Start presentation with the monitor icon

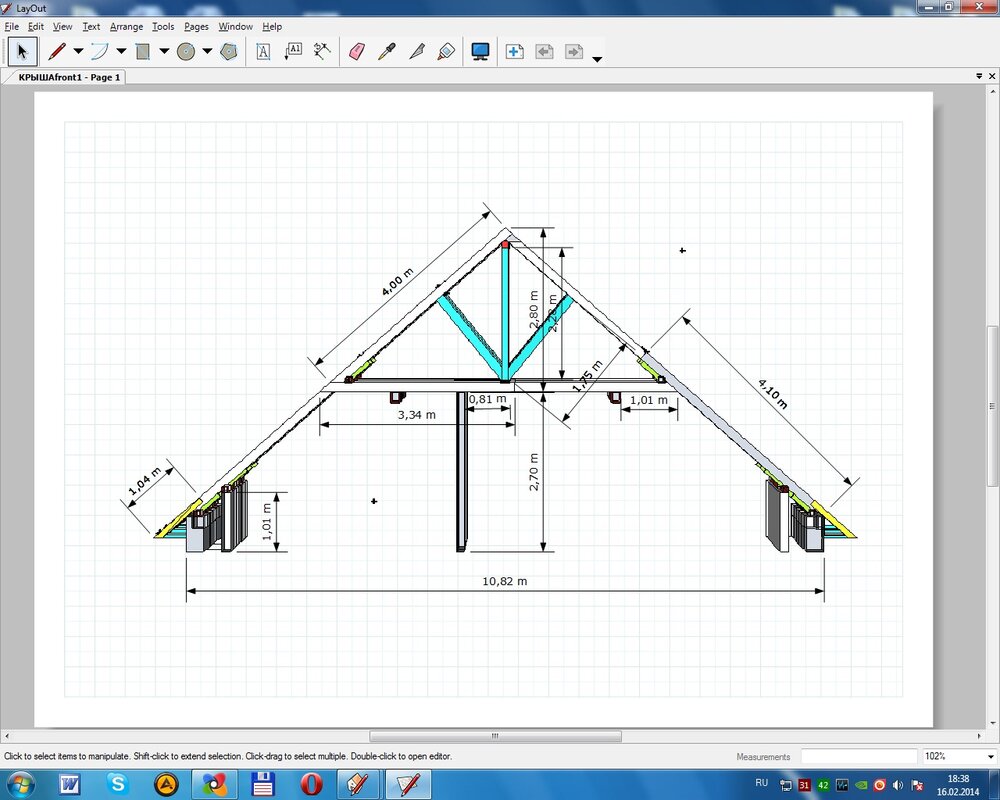480,51
